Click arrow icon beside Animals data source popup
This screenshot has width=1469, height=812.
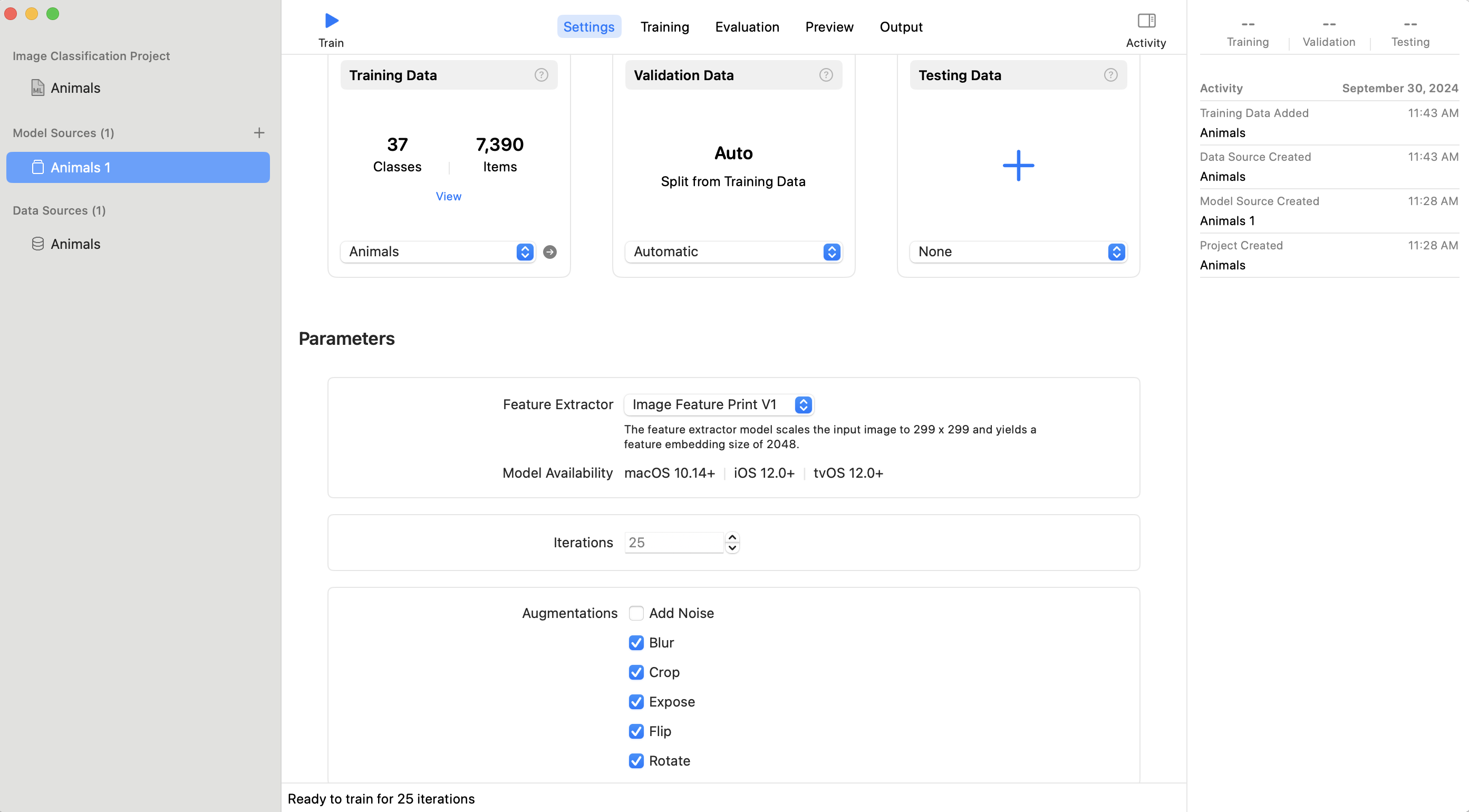point(550,252)
